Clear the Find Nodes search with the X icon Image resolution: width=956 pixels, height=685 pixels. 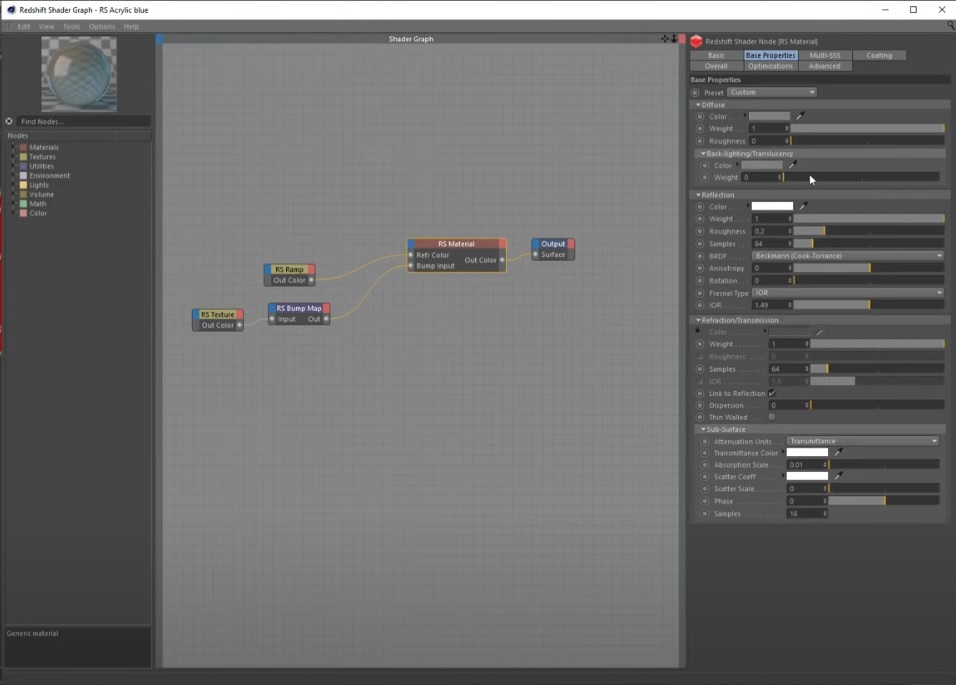[9, 121]
